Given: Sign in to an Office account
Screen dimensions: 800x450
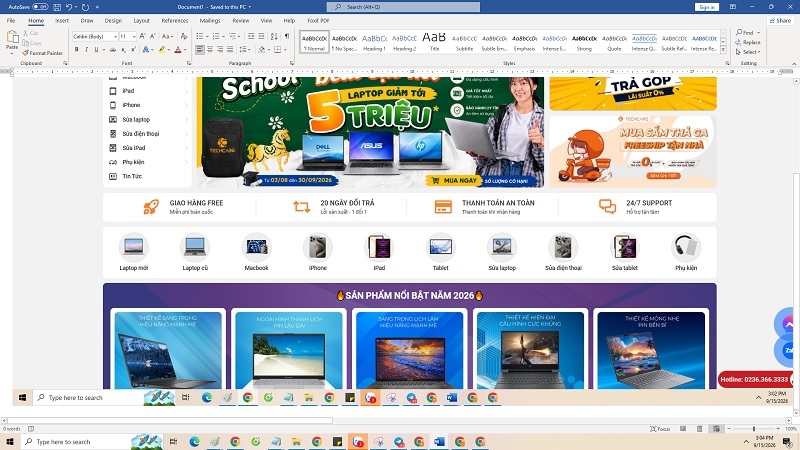Looking at the screenshot, I should coord(707,7).
